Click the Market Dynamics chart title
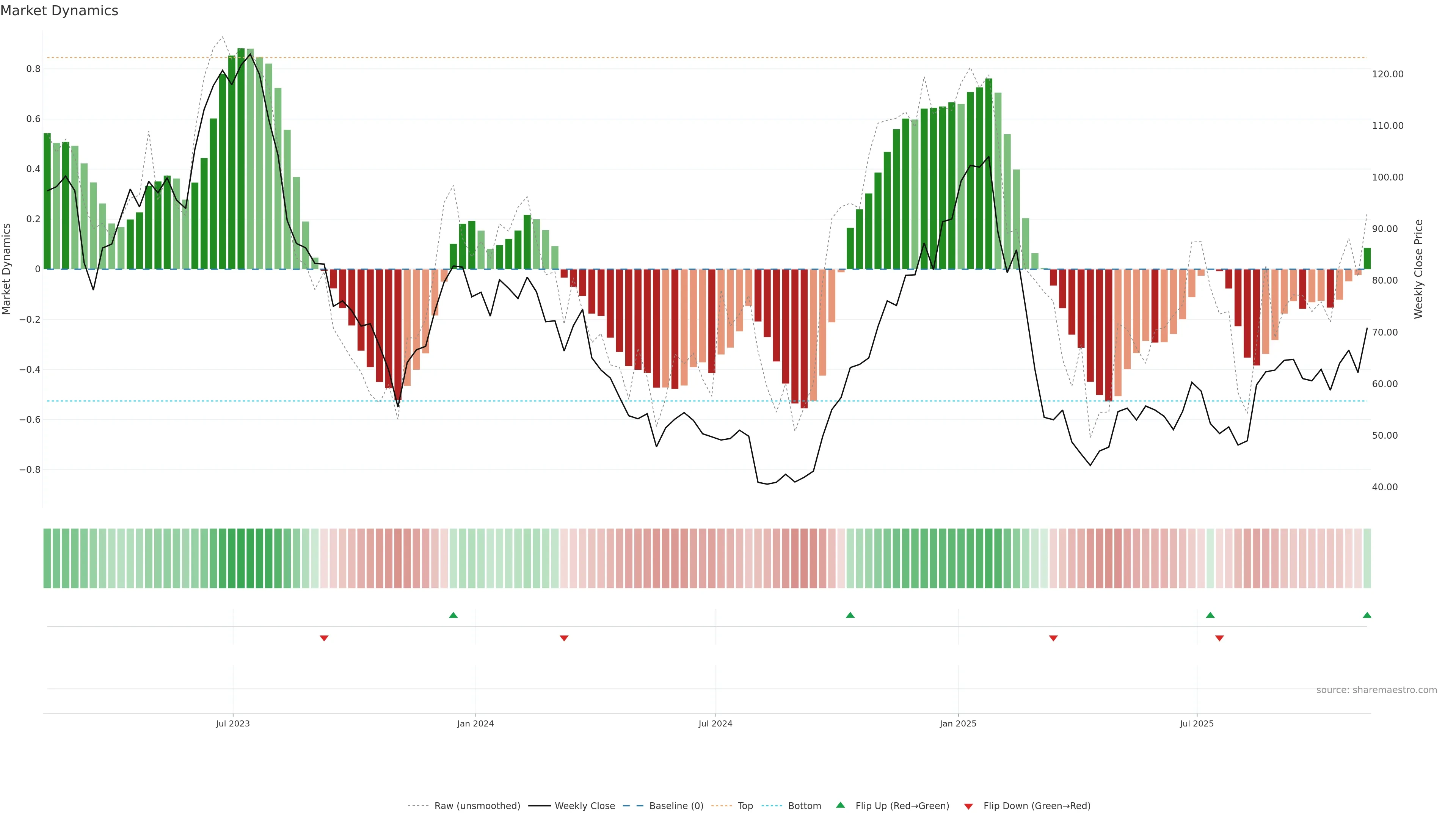 (60, 11)
